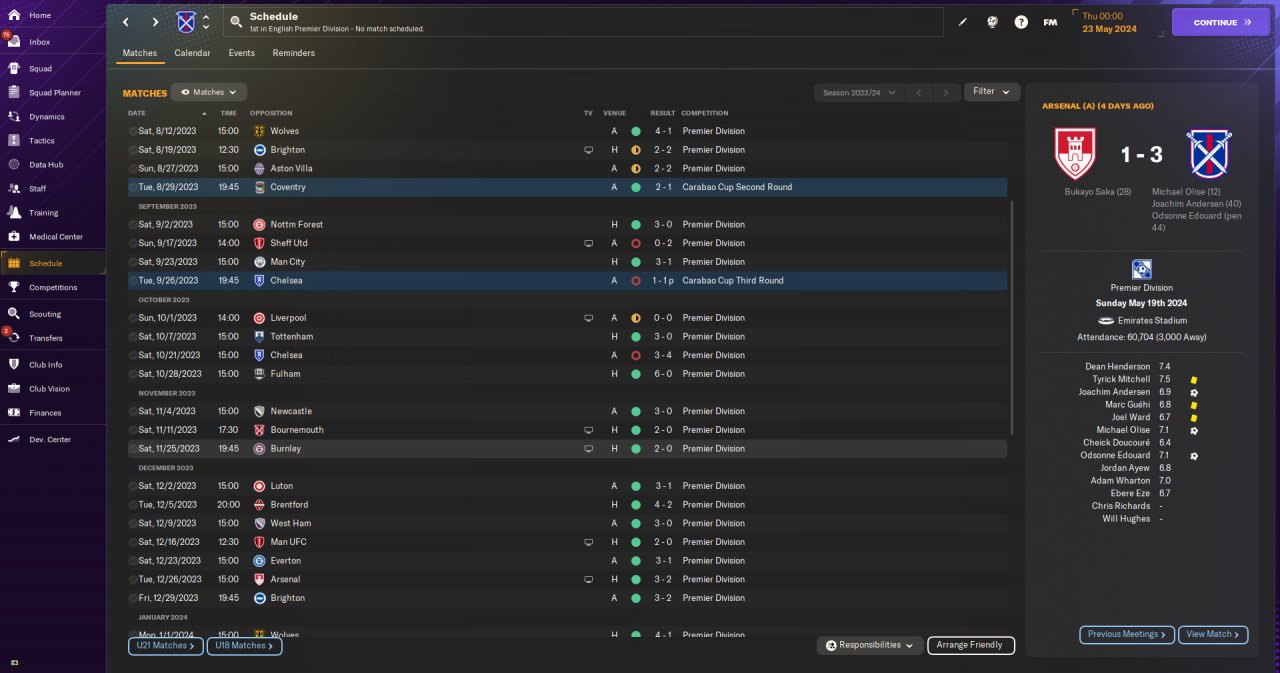
Task: Open Competitions in sidebar
Action: click(x=53, y=288)
